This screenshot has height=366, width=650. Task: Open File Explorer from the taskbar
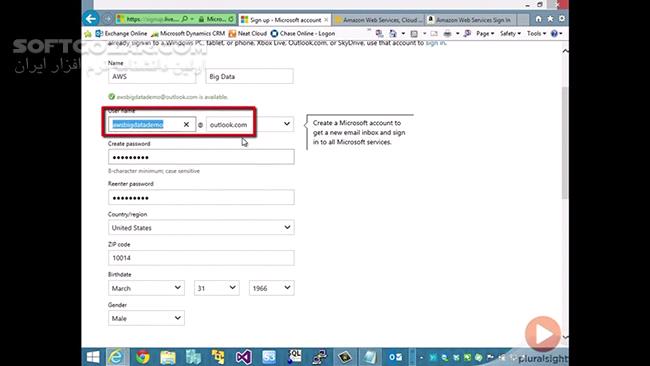pyautogui.click(x=167, y=357)
